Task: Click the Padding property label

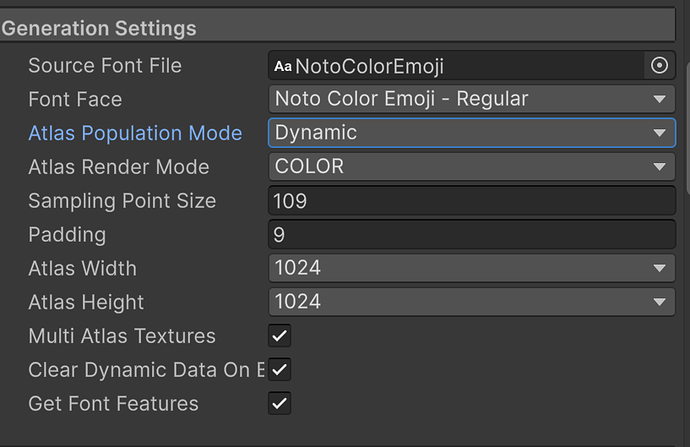Action: [x=67, y=235]
